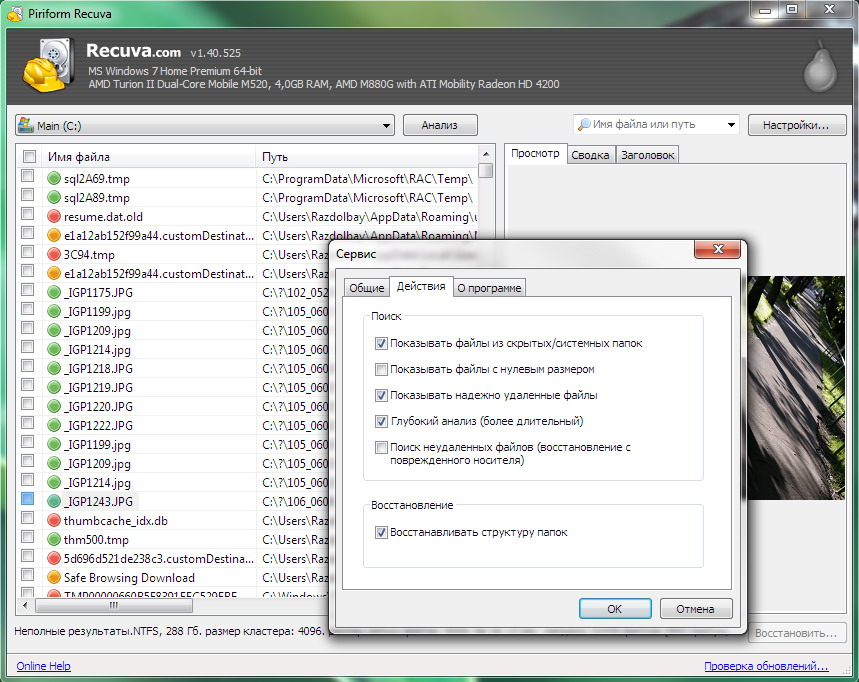Click the vertical scrollbar thumb of file list
The width and height of the screenshot is (859, 682).
point(485,170)
